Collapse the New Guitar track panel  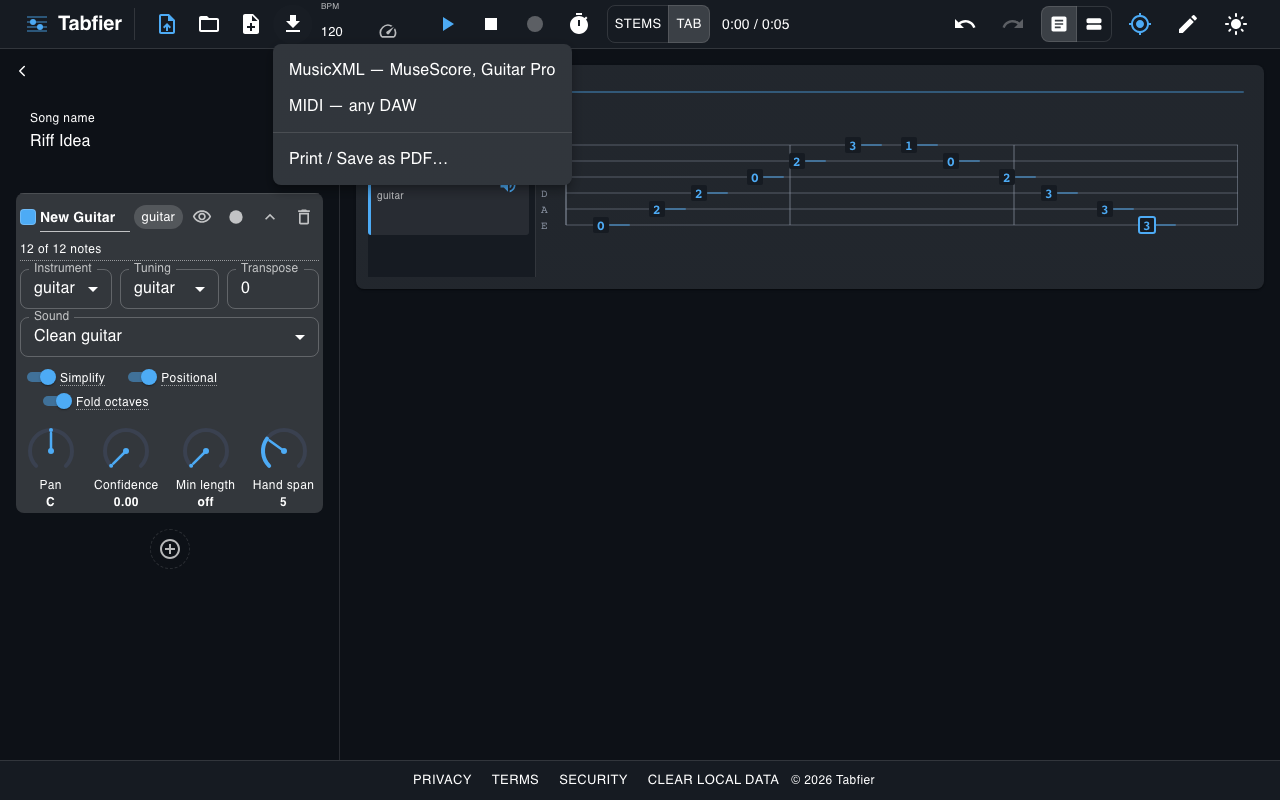(270, 217)
